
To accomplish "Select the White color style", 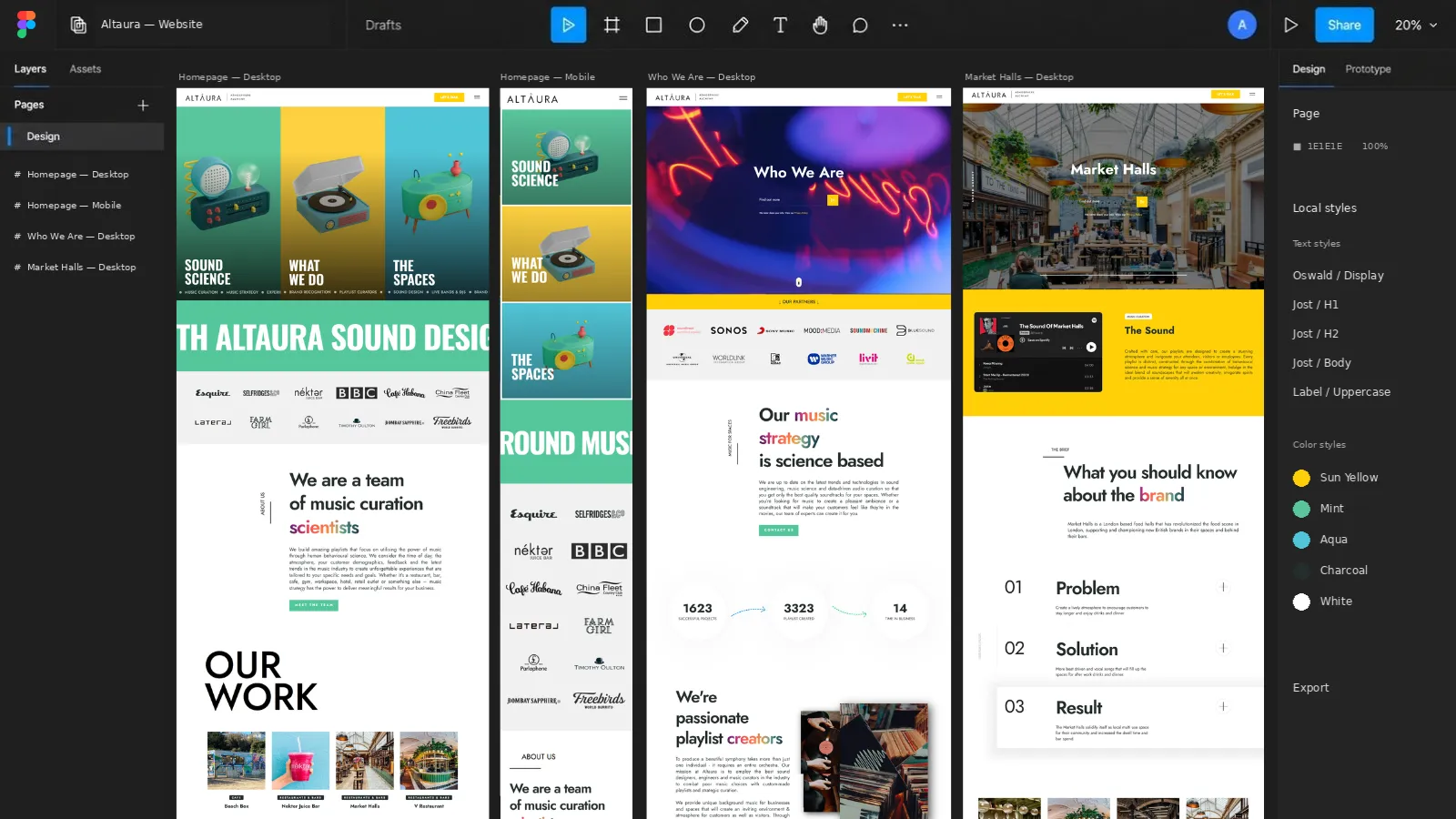I will [x=1323, y=602].
